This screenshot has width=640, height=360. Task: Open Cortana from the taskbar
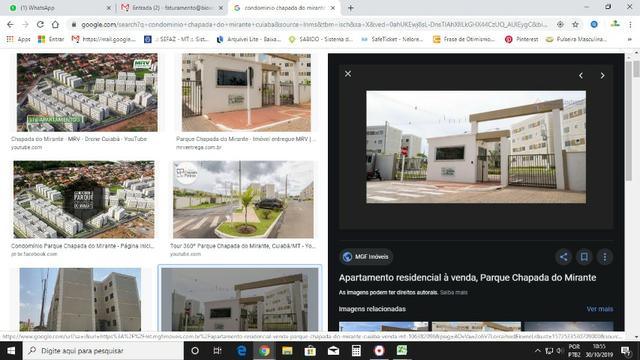195,351
